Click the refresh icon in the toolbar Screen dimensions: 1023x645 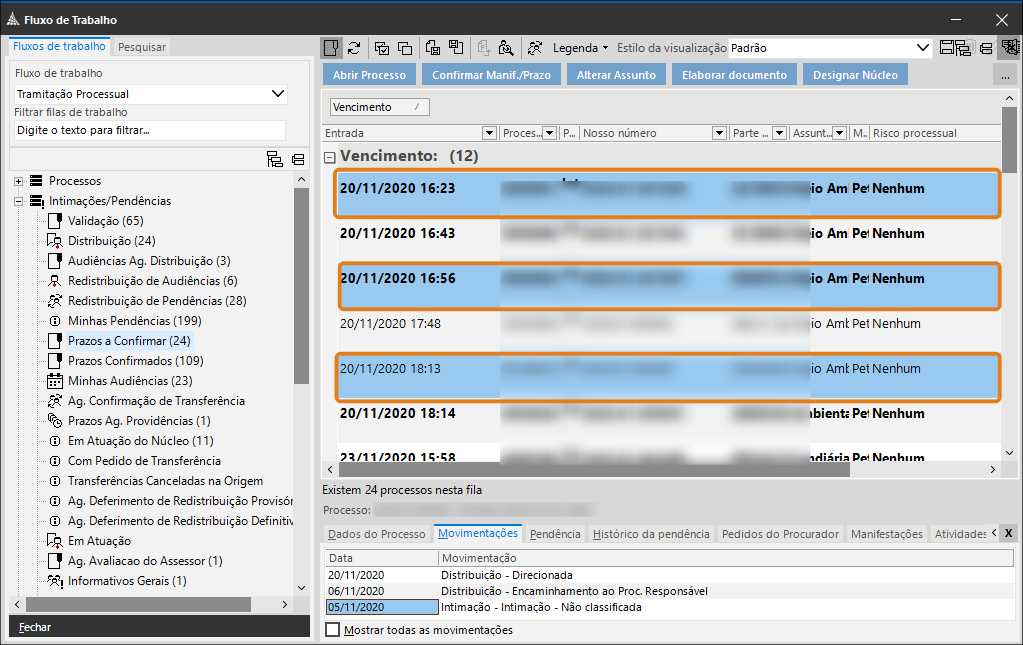coord(354,47)
